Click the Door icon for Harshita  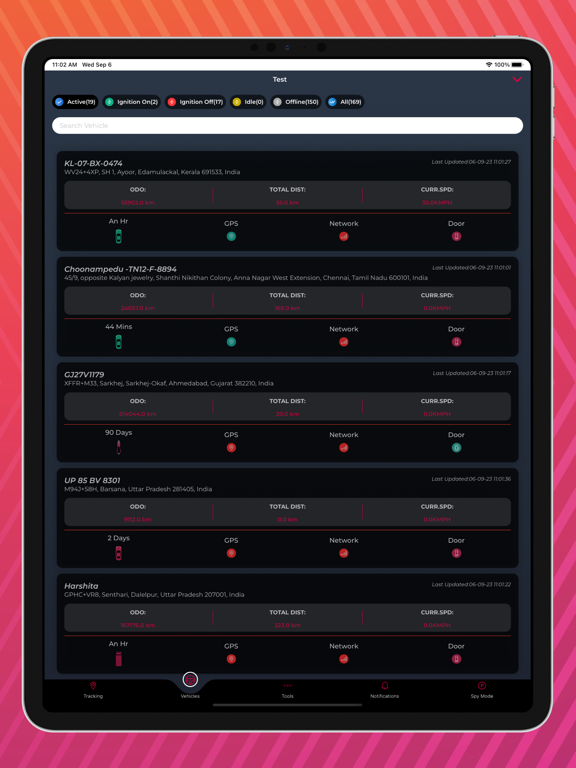456,659
